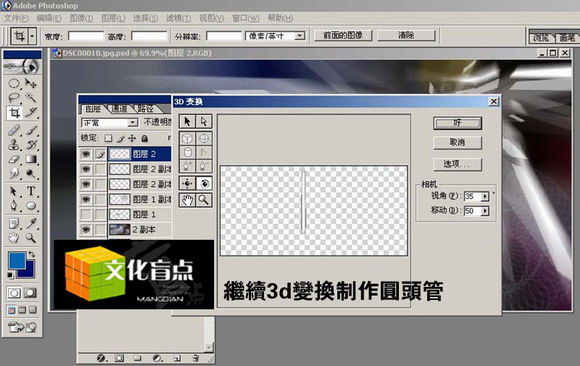Swap foreground and background colors

32,254
